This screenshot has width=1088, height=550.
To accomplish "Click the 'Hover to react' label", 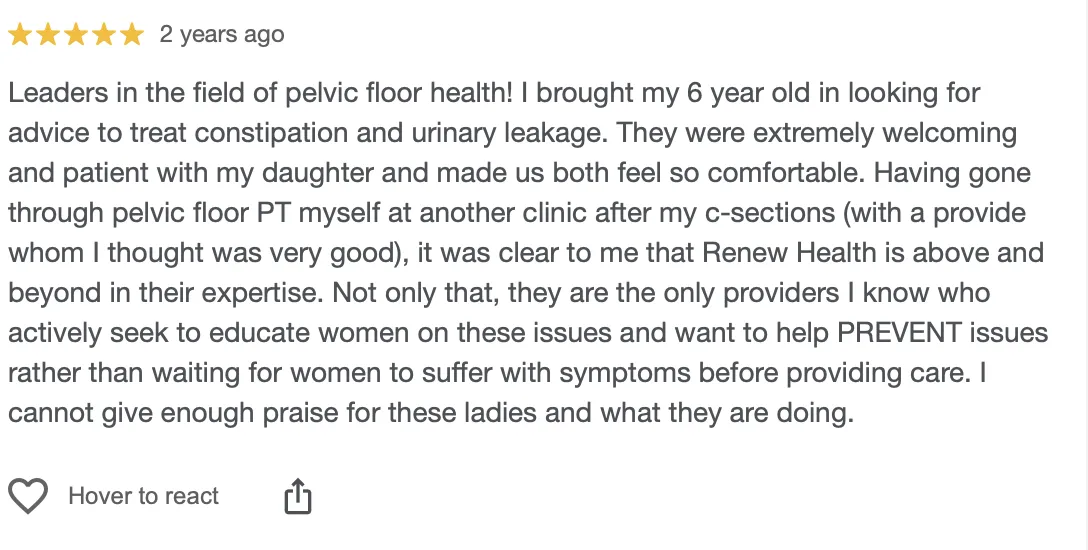I will coord(144,496).
